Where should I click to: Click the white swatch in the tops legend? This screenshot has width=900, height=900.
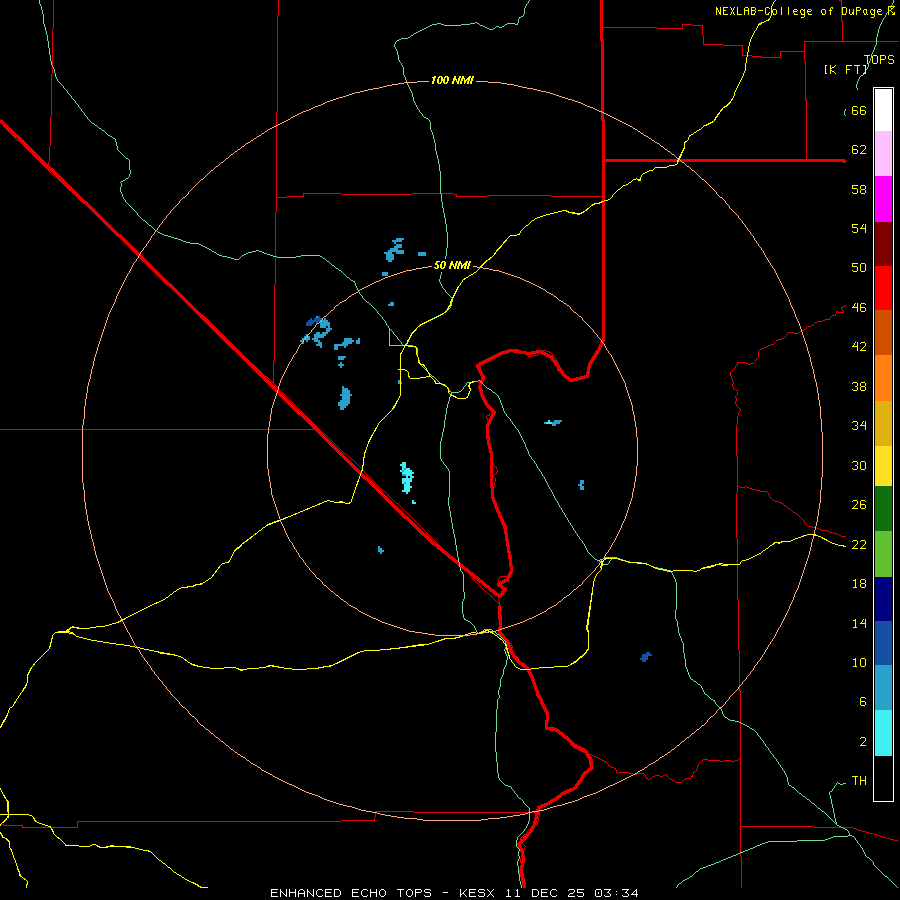[x=883, y=110]
